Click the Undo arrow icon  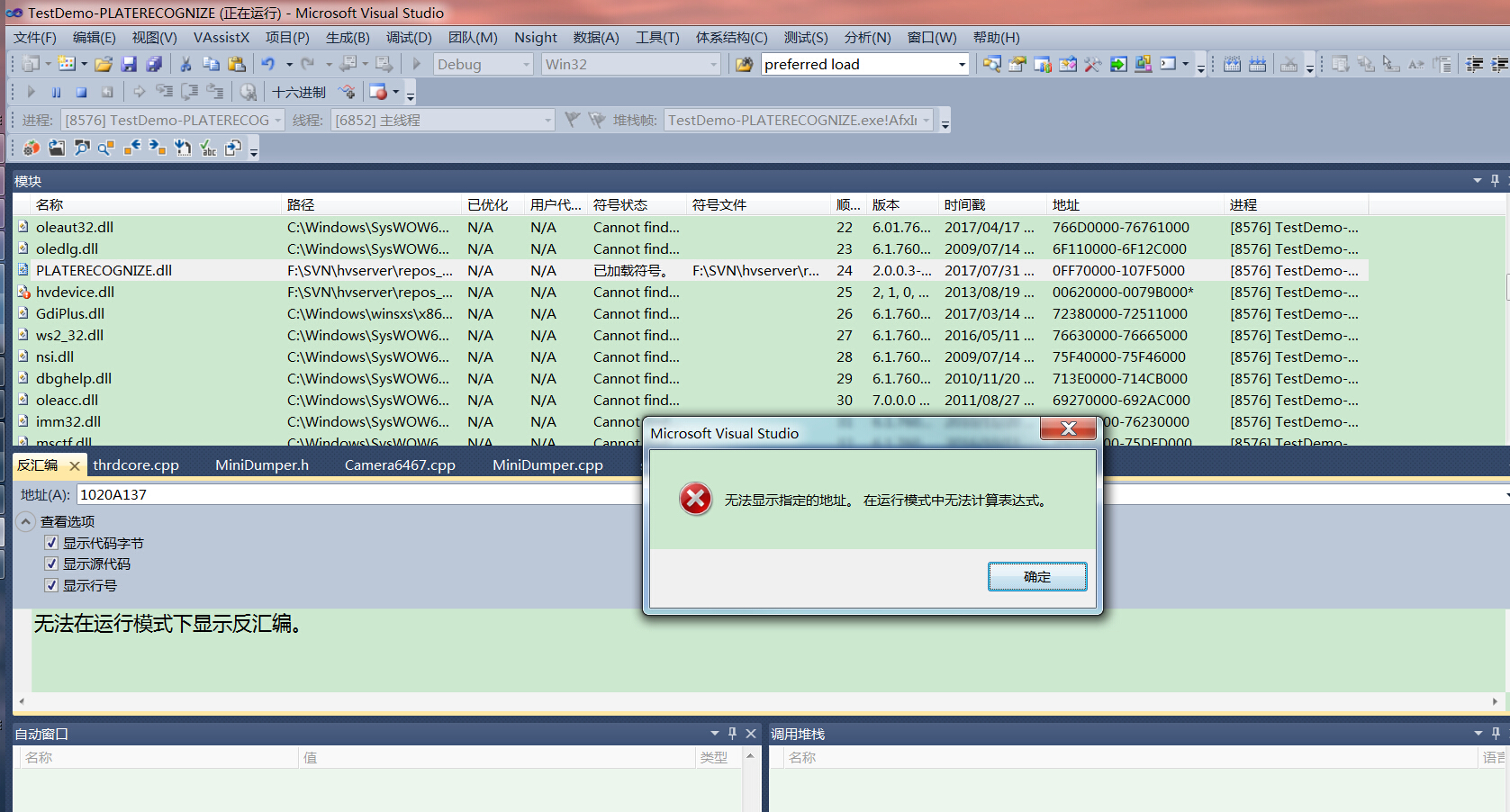[x=268, y=64]
